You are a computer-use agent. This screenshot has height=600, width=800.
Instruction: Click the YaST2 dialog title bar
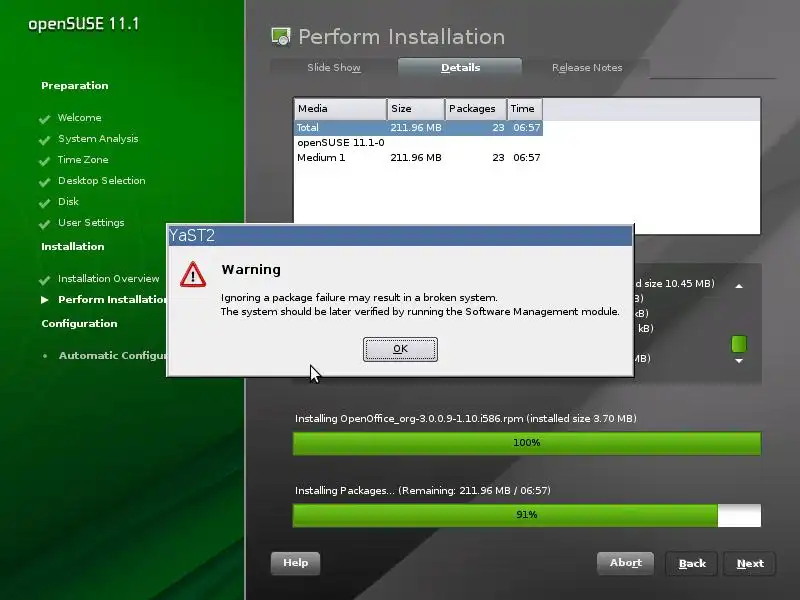(x=400, y=236)
